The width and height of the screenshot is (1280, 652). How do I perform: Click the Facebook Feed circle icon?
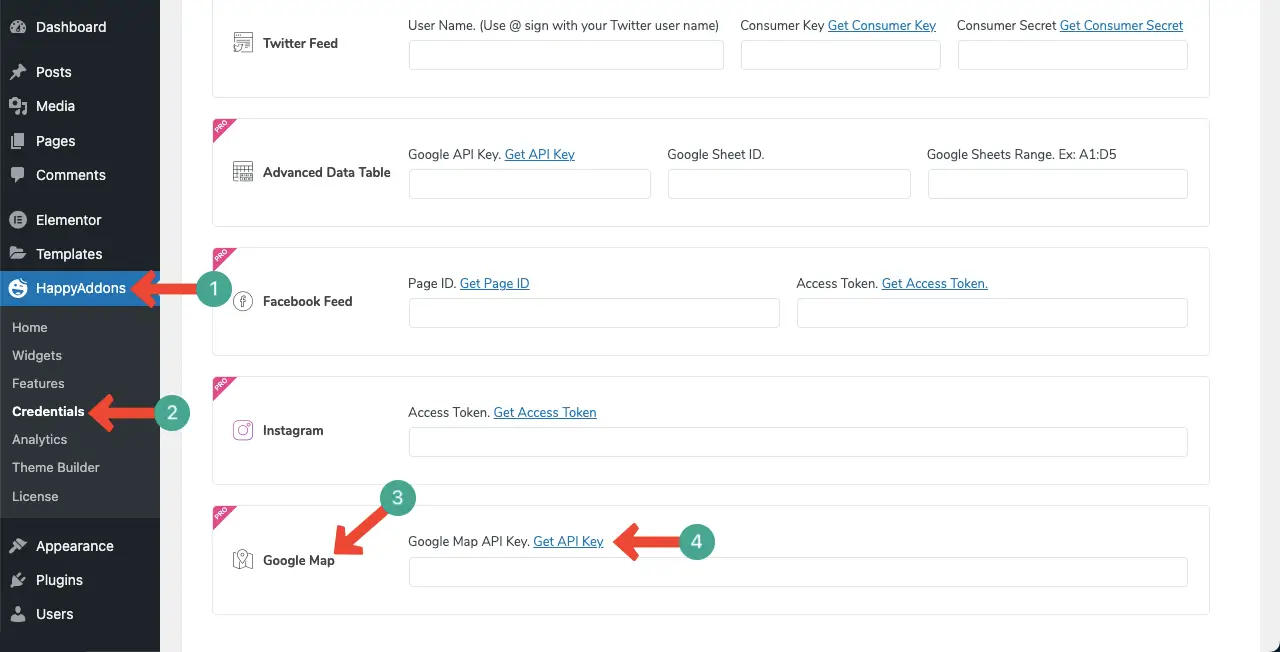[x=243, y=301]
